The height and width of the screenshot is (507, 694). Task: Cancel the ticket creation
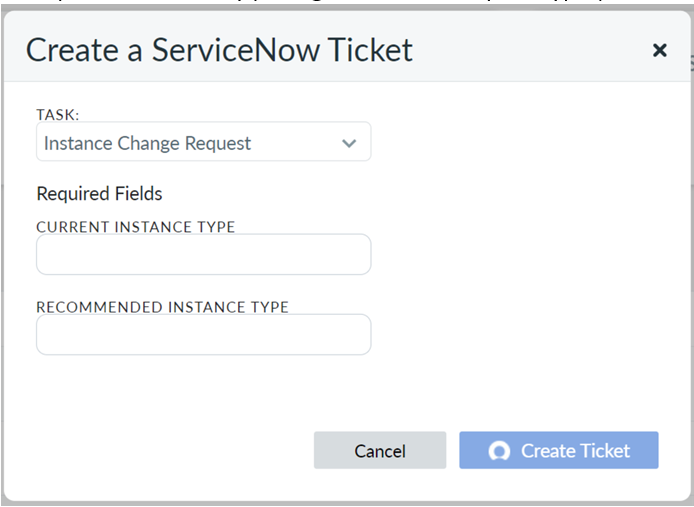tap(380, 450)
